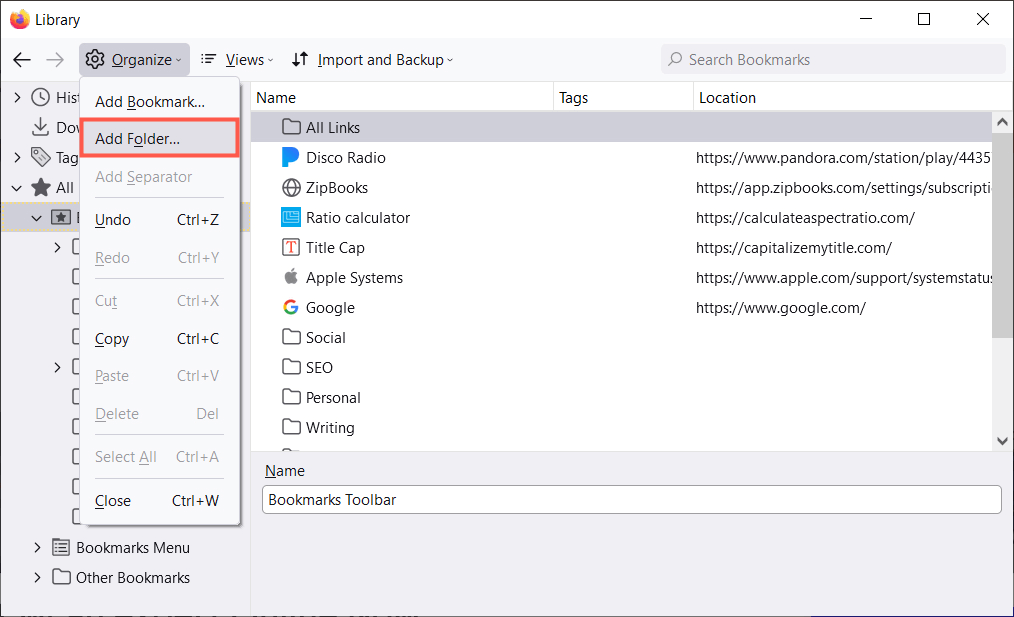Click the back arrow navigation icon
The width and height of the screenshot is (1014, 617).
(22, 60)
